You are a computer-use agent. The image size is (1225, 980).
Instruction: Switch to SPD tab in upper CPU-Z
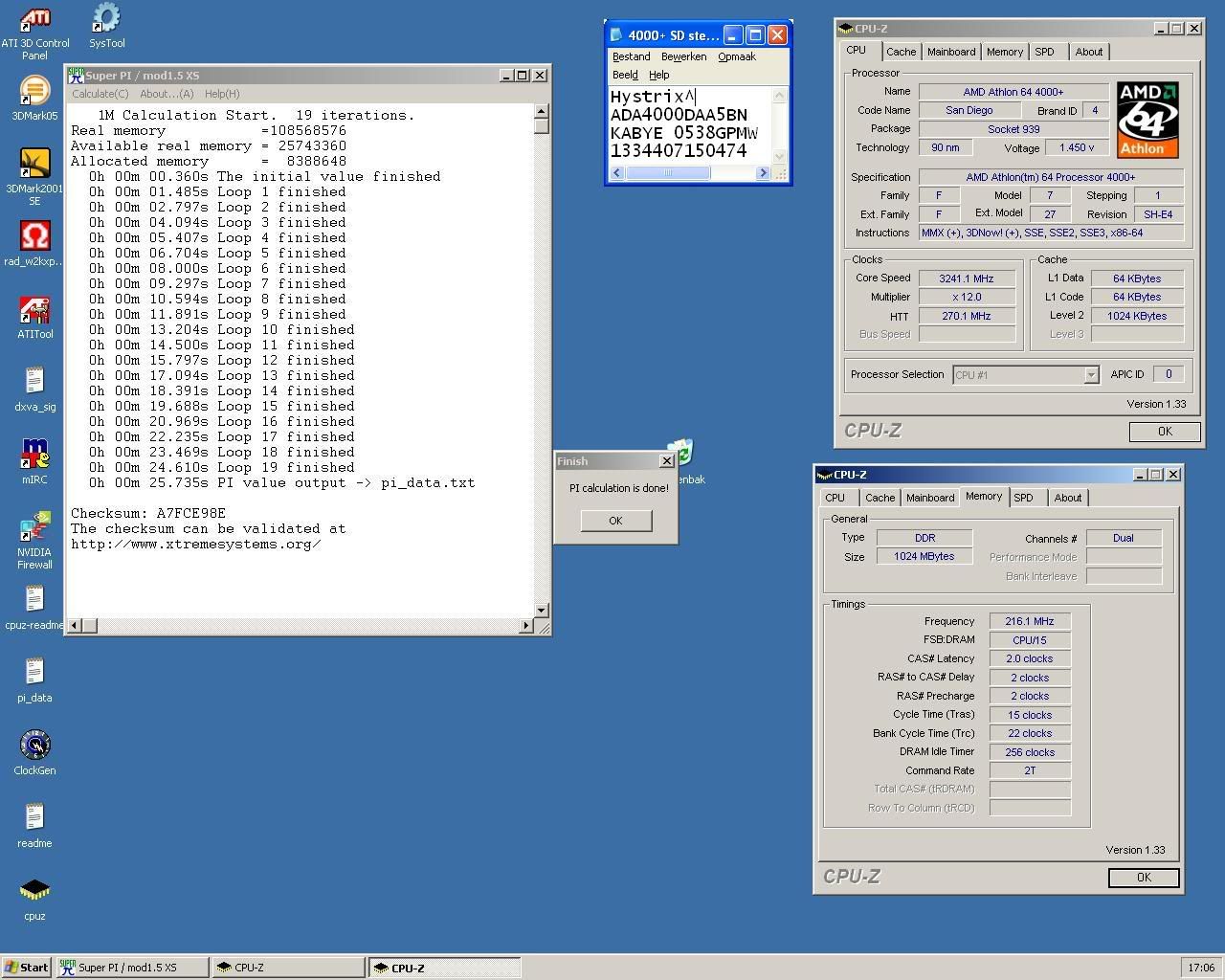tap(1045, 52)
